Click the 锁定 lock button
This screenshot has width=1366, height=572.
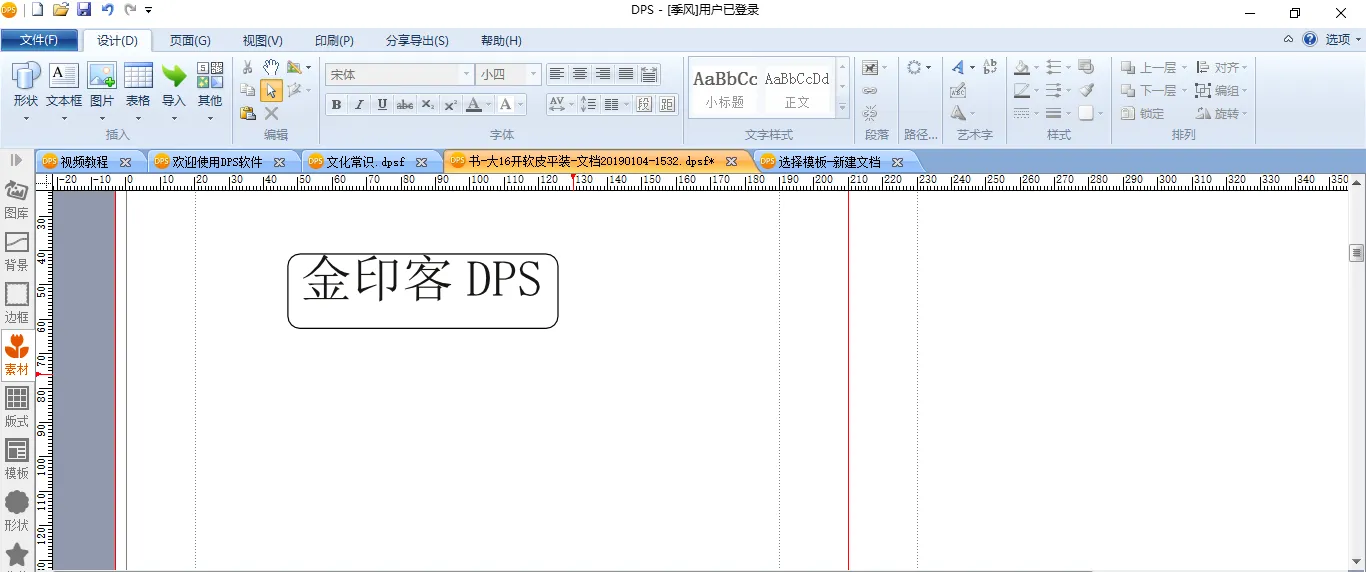(x=1143, y=114)
